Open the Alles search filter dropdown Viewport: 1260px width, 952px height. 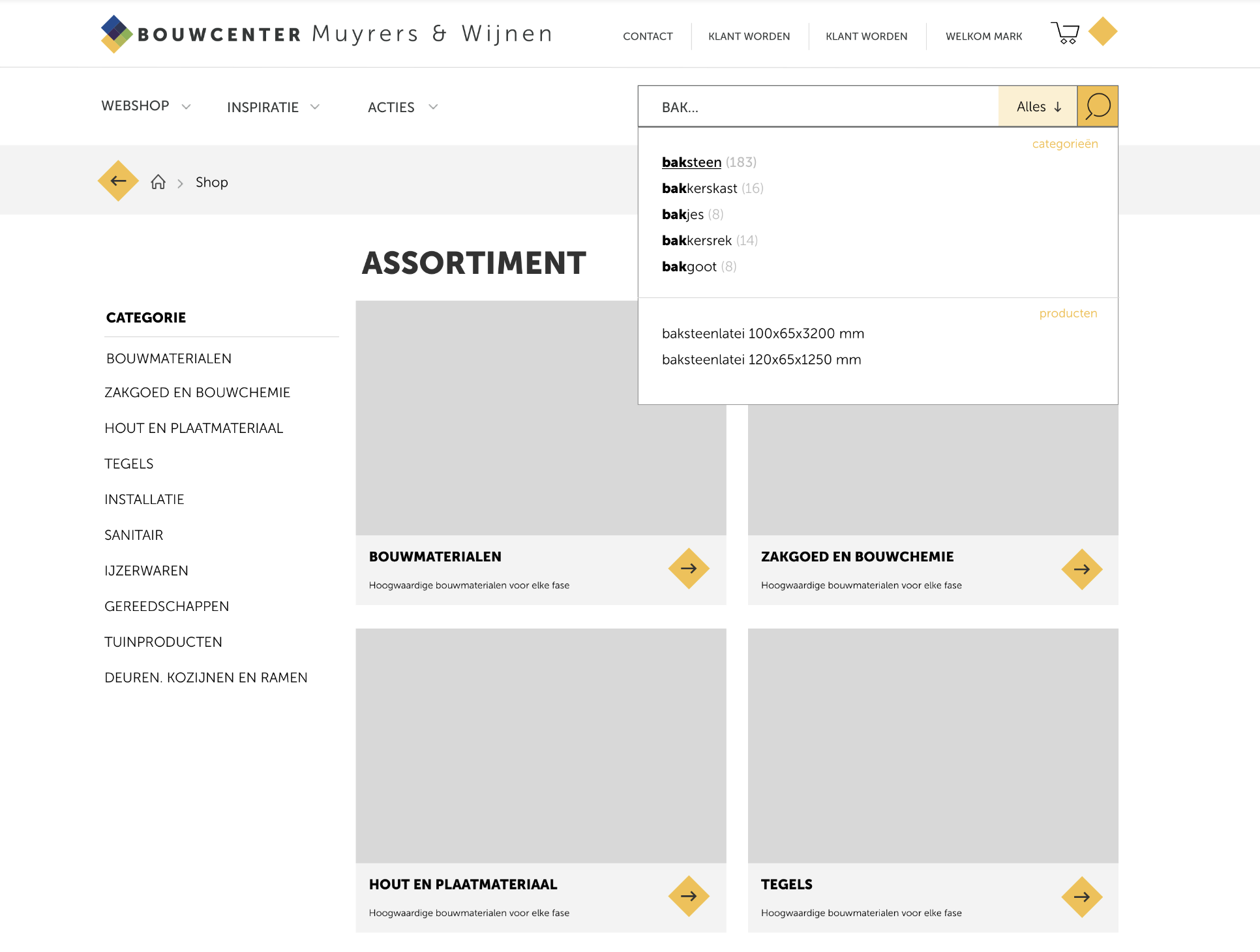coord(1038,106)
